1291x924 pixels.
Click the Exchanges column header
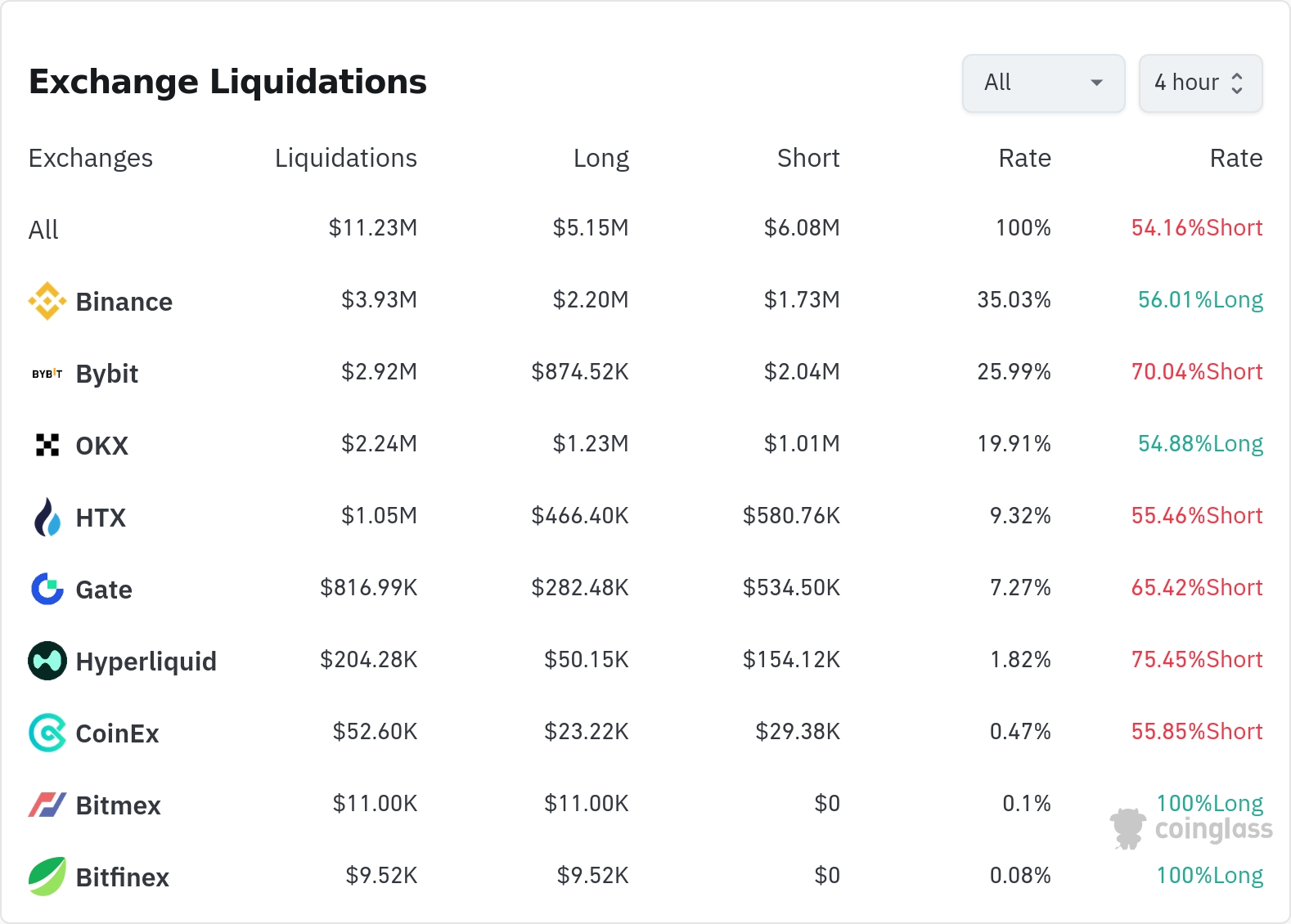click(91, 158)
